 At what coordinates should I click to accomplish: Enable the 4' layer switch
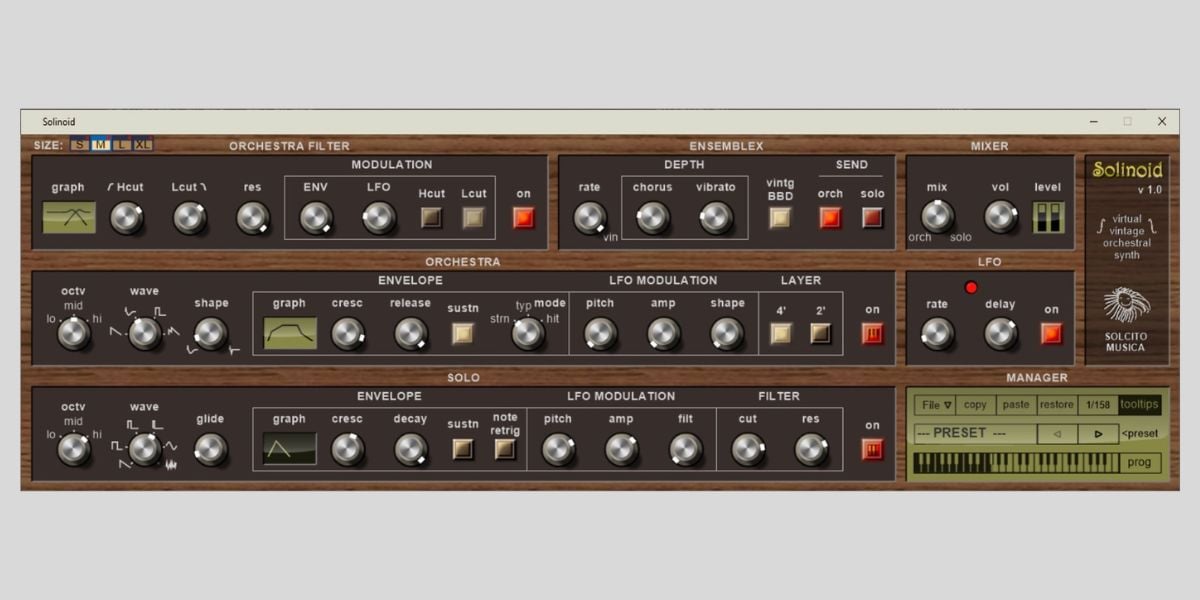[x=780, y=333]
